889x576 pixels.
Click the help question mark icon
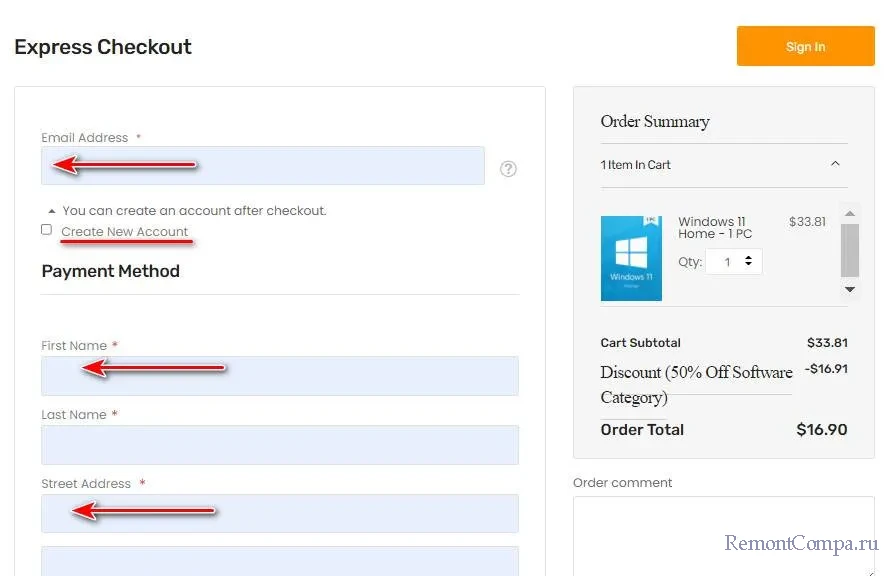pyautogui.click(x=508, y=169)
